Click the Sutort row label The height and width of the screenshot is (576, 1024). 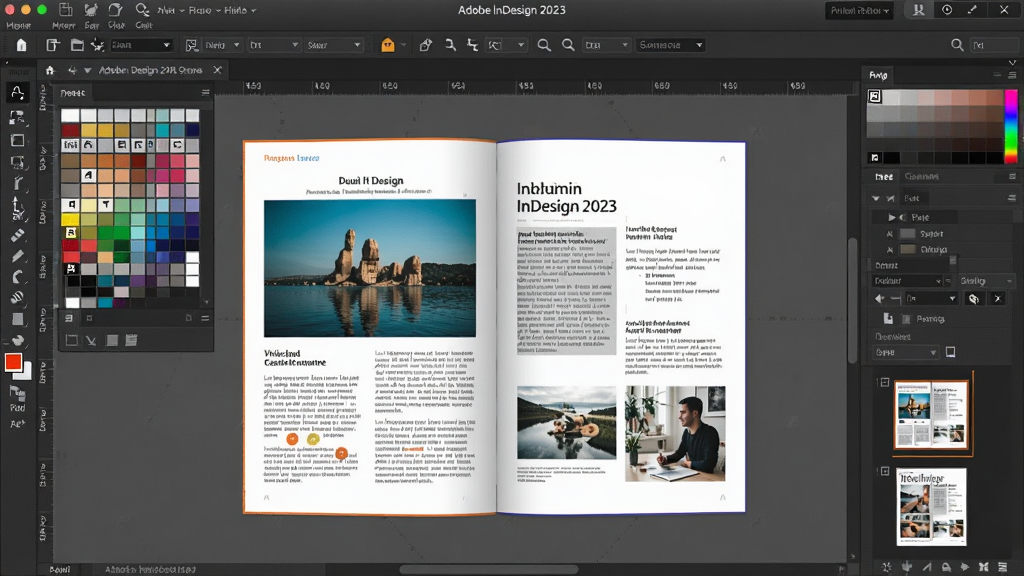932,234
